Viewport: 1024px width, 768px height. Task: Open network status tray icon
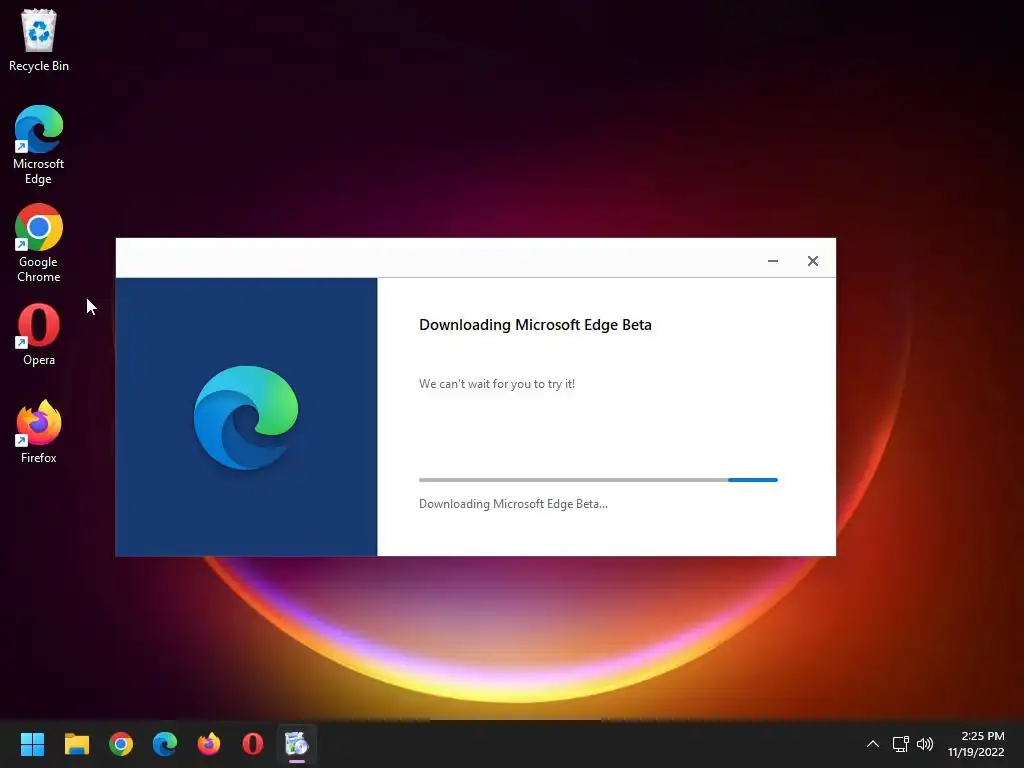point(901,744)
